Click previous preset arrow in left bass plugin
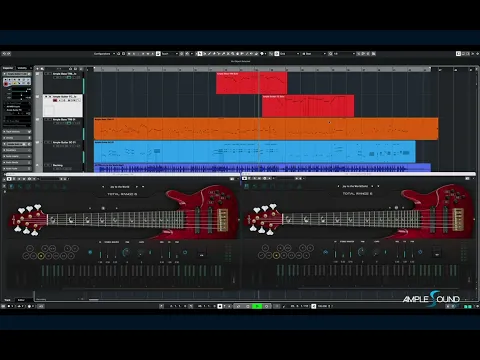Image resolution: width=480 pixels, height=360 pixels. tap(103, 187)
